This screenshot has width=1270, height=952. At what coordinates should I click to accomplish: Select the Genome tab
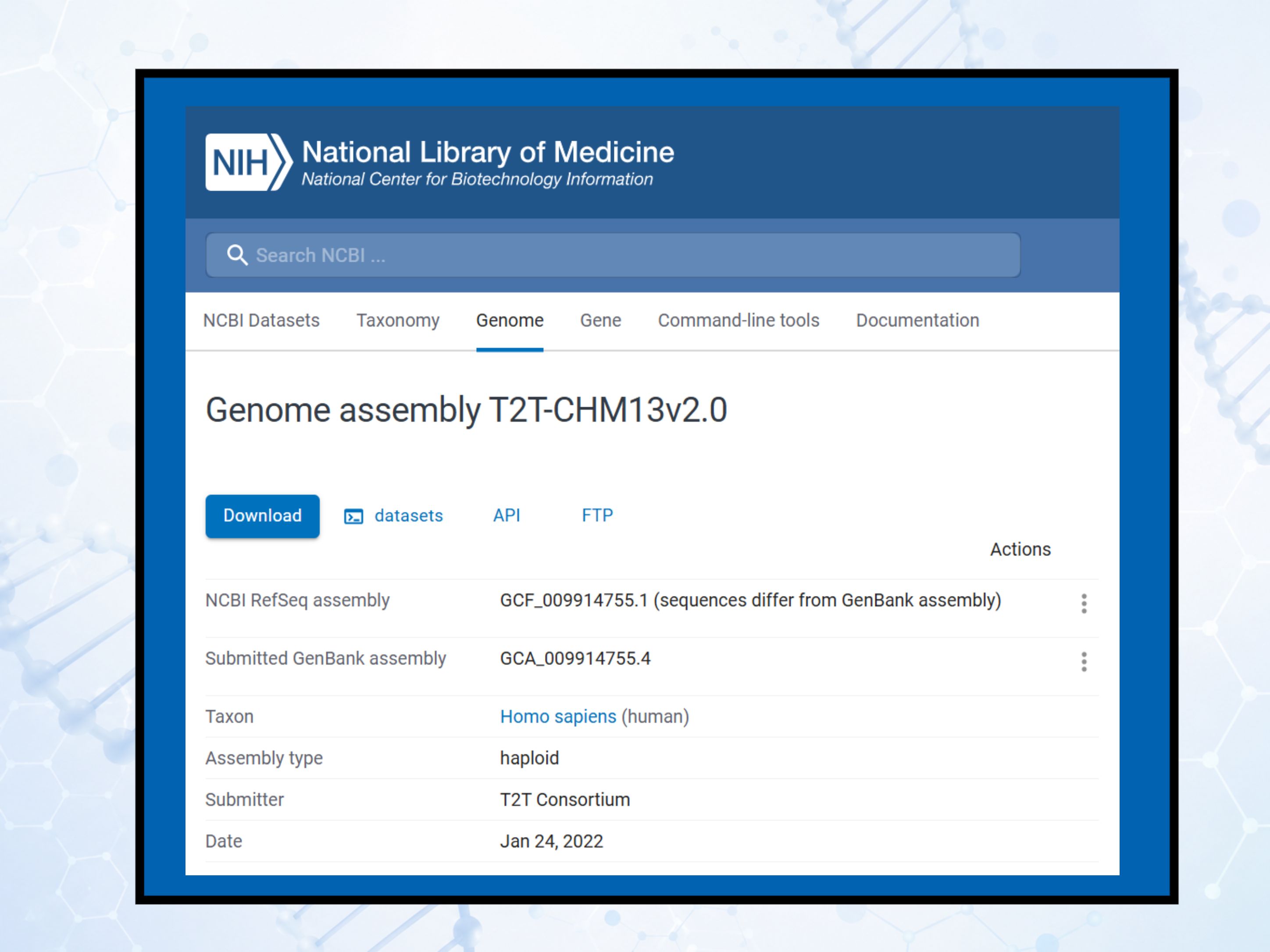[509, 320]
